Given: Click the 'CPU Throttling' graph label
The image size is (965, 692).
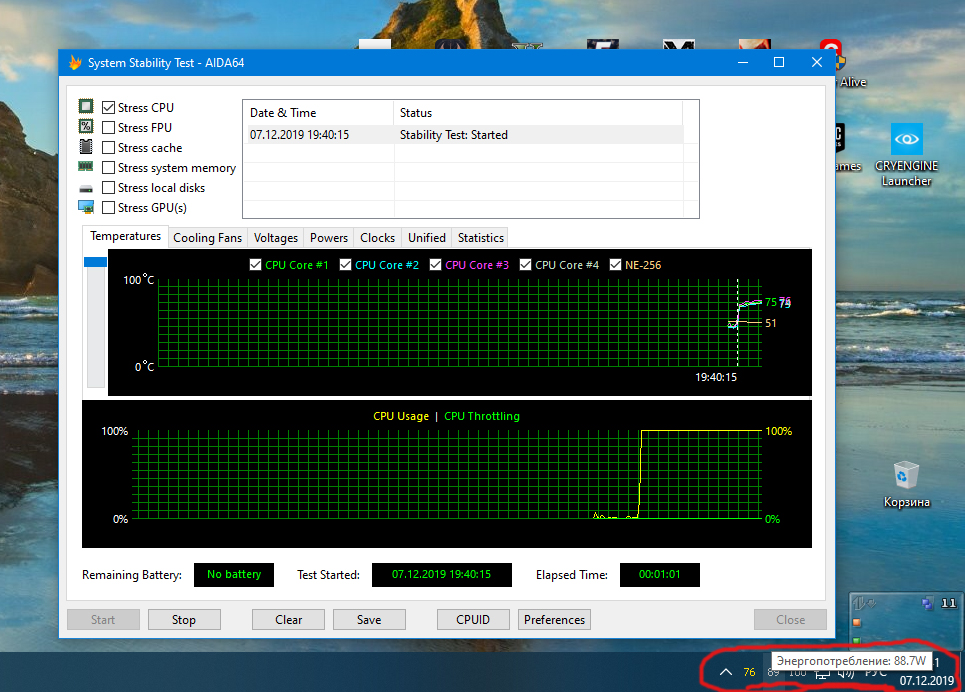Looking at the screenshot, I should point(482,416).
